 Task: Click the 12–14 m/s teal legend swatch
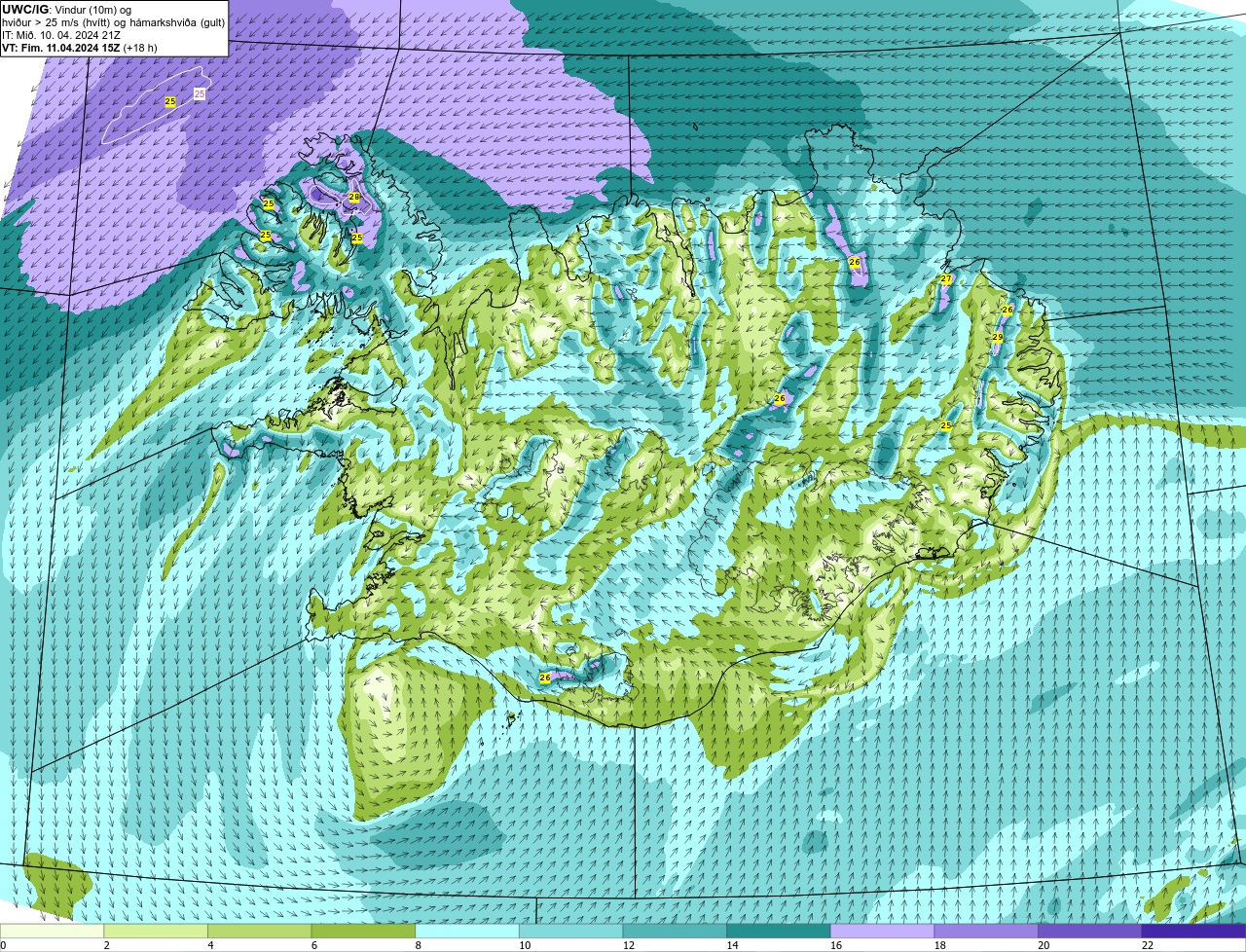point(675,931)
